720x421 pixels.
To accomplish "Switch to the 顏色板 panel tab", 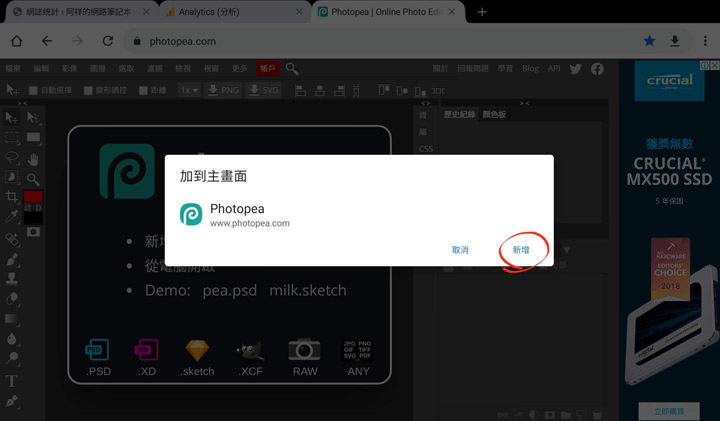I will 494,114.
